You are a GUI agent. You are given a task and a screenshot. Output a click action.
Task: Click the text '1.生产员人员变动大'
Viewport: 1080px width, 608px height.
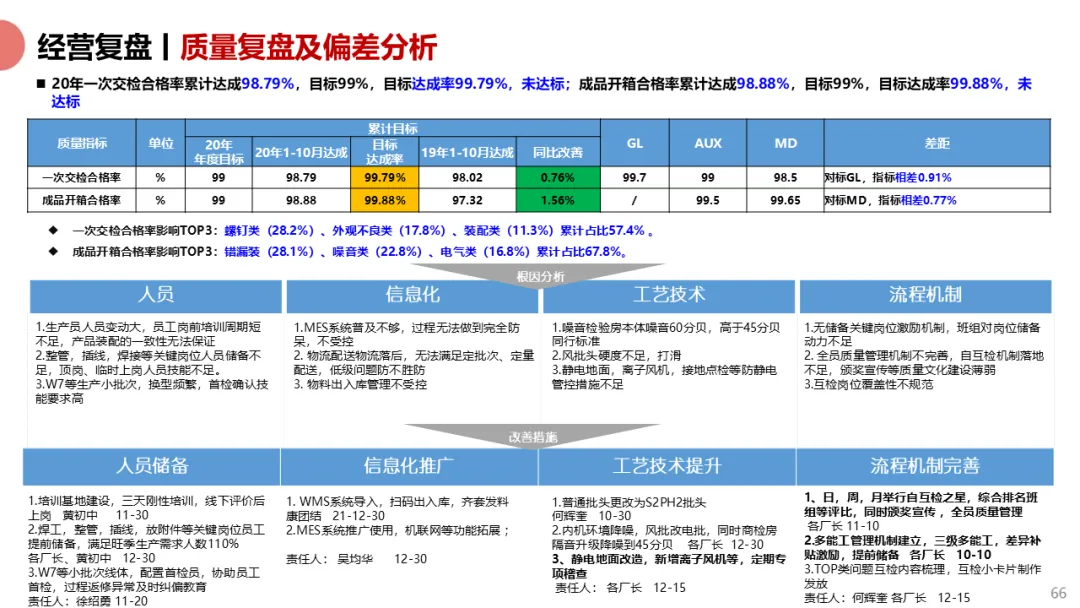tap(90, 326)
